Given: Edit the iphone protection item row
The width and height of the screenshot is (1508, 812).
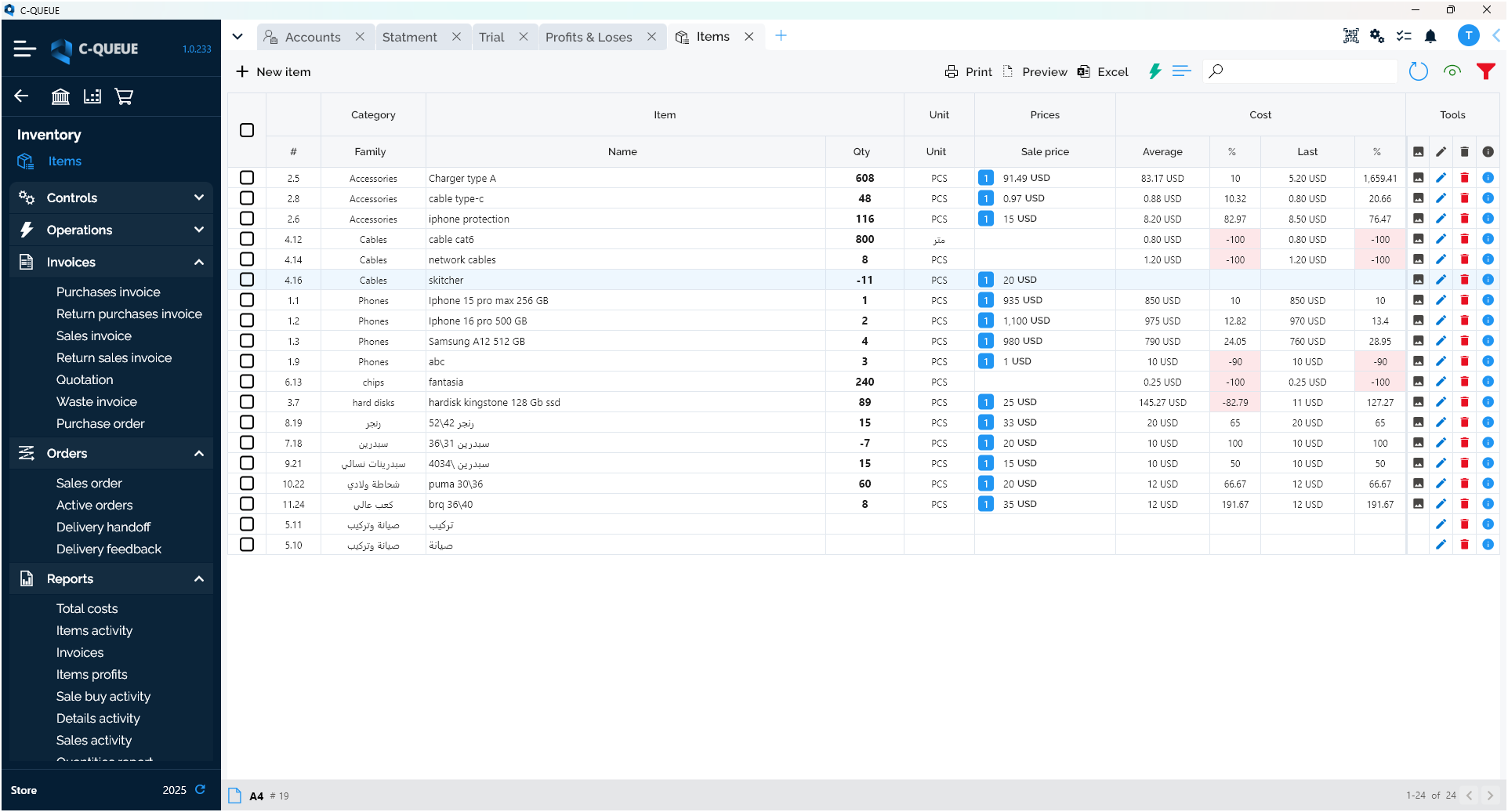Looking at the screenshot, I should tap(1441, 219).
